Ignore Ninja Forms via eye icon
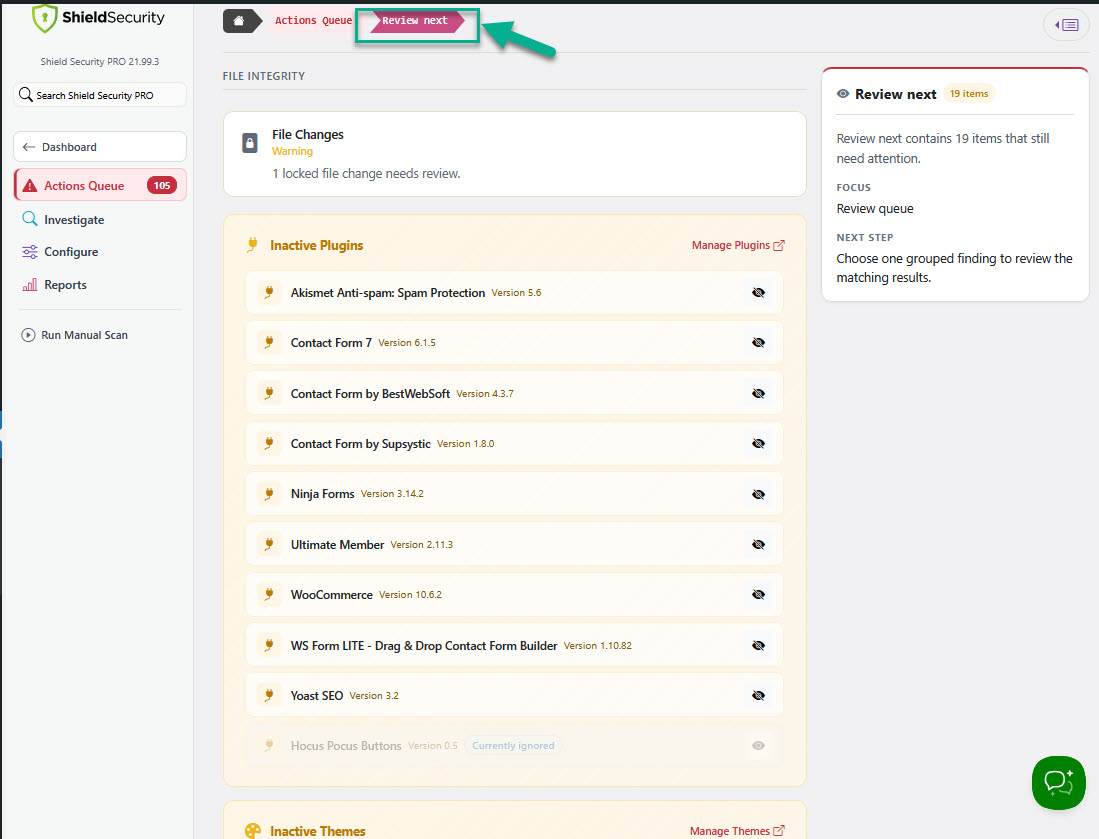Screen dimensions: 1099x839 pos(758,494)
